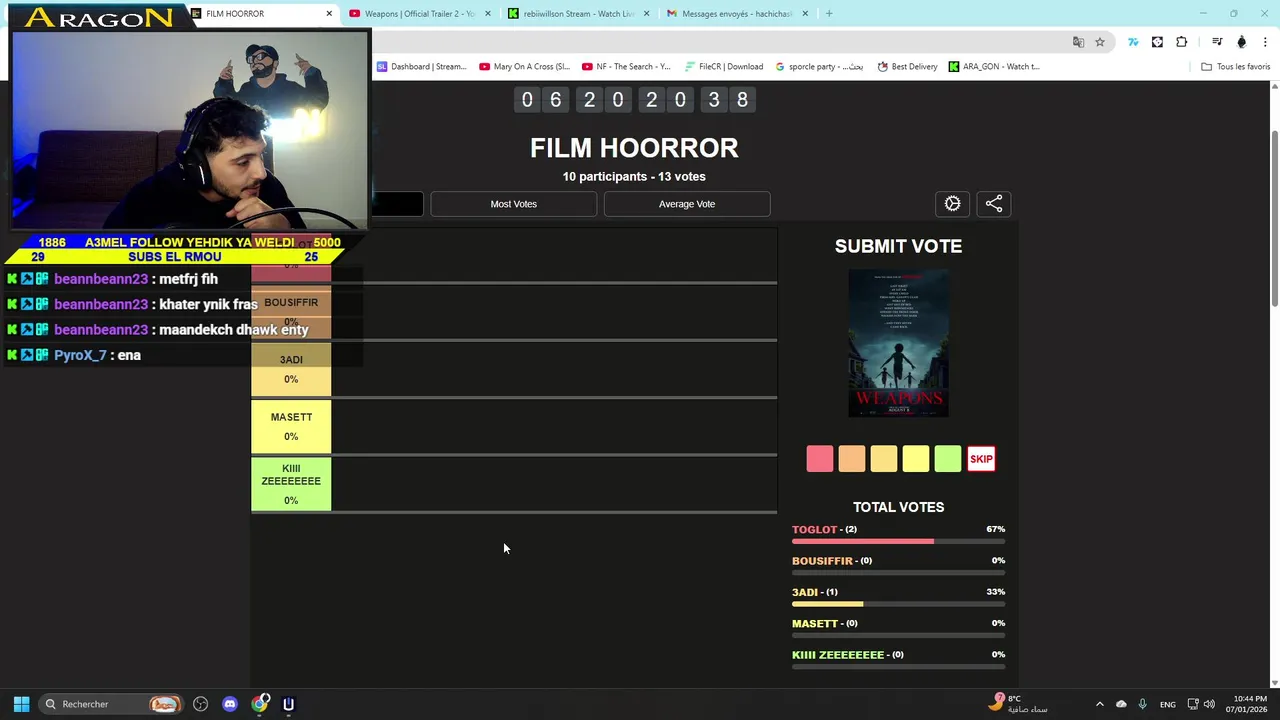Open the browser extensions puzzle icon
1280x720 pixels.
point(1182,42)
